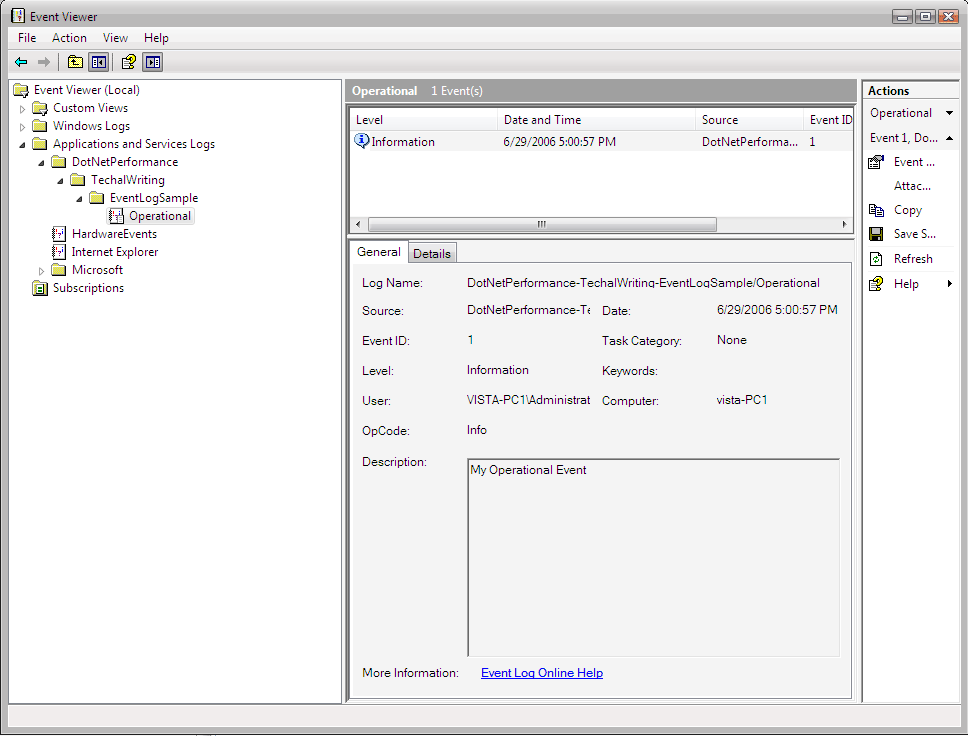This screenshot has height=736, width=968.
Task: Open the Event Log Online Help link
Action: coord(542,673)
